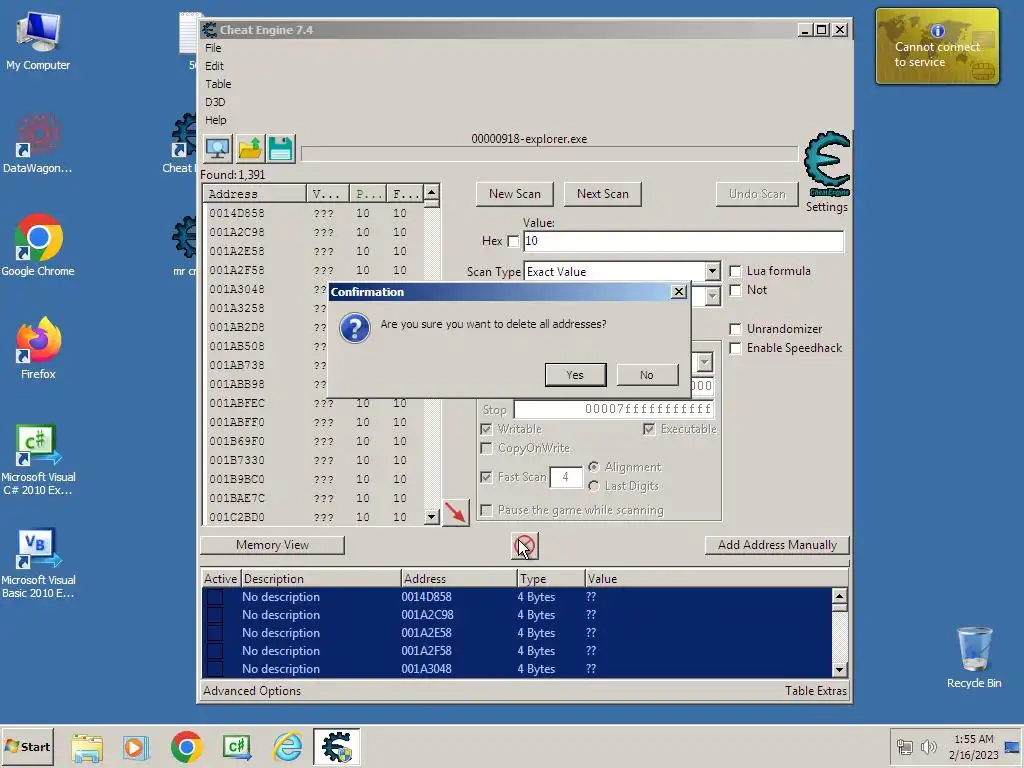Click the Start button

point(27,746)
